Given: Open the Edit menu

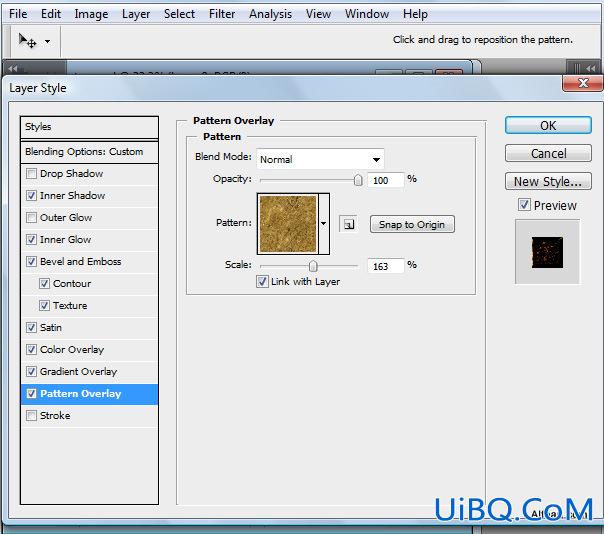Looking at the screenshot, I should 51,14.
